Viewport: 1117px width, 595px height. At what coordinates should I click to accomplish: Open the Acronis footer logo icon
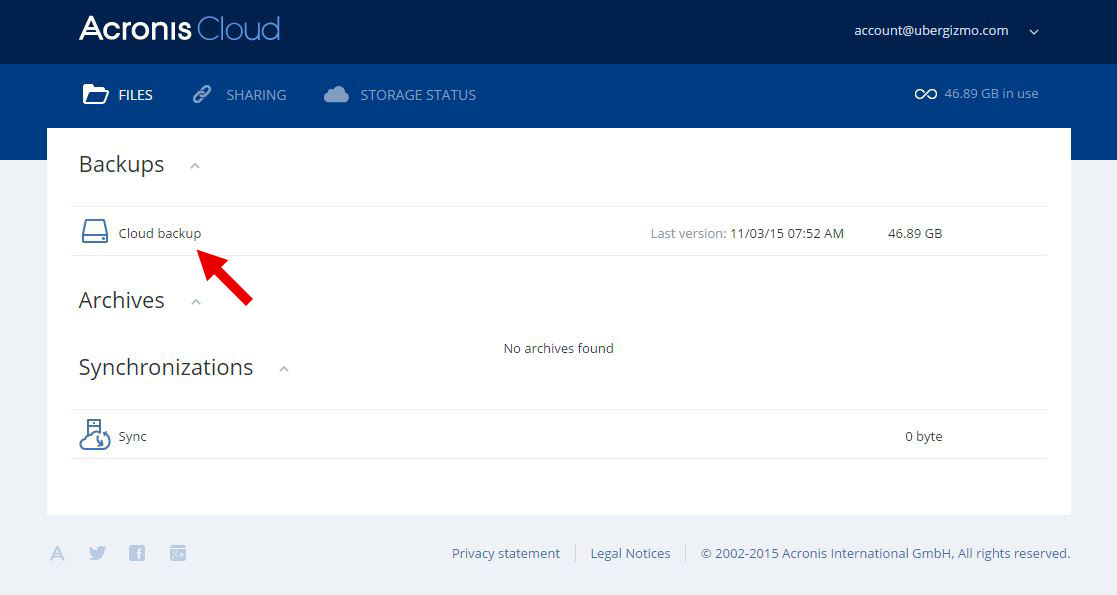coord(57,553)
